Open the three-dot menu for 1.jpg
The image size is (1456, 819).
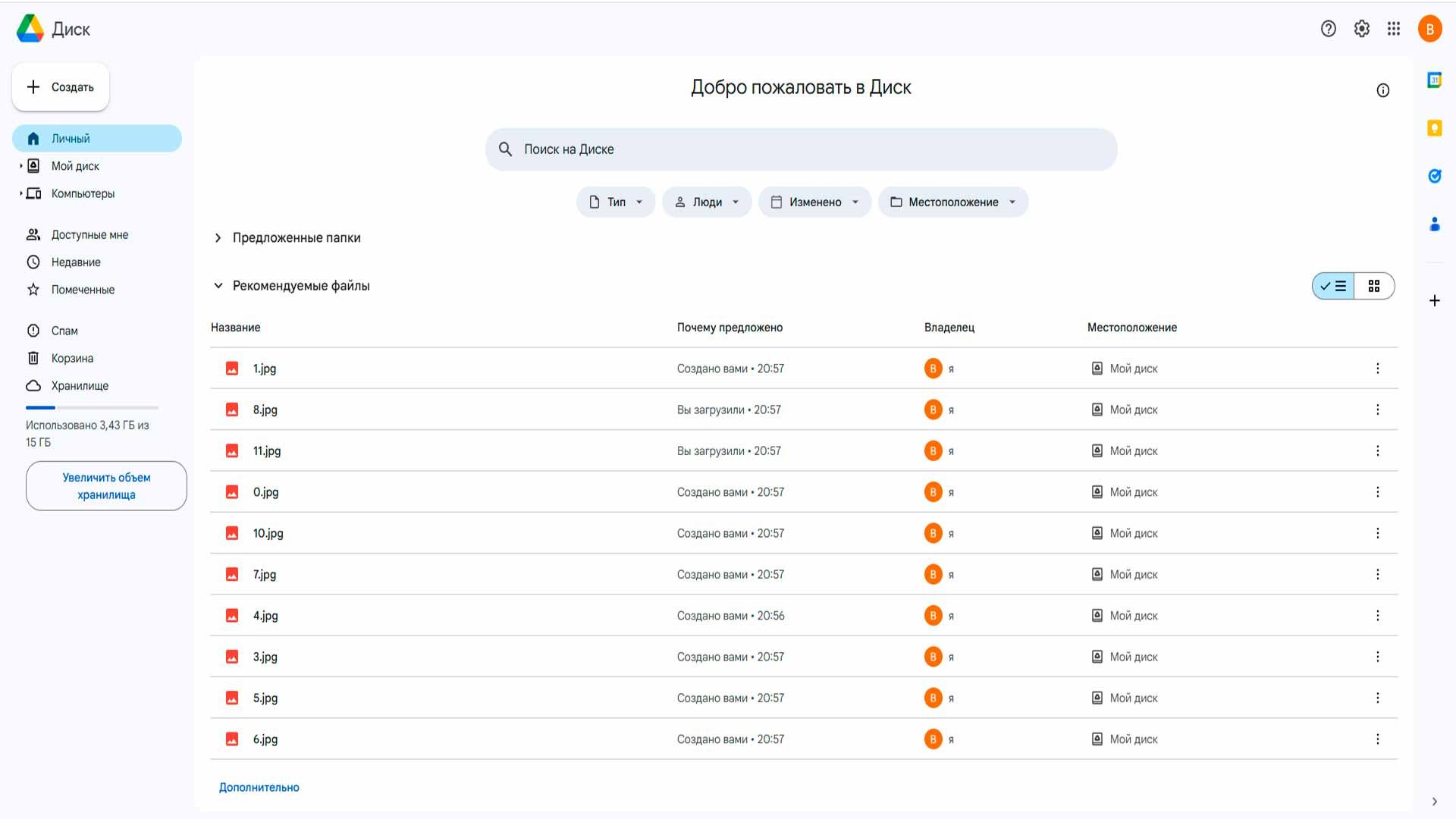pyautogui.click(x=1378, y=369)
